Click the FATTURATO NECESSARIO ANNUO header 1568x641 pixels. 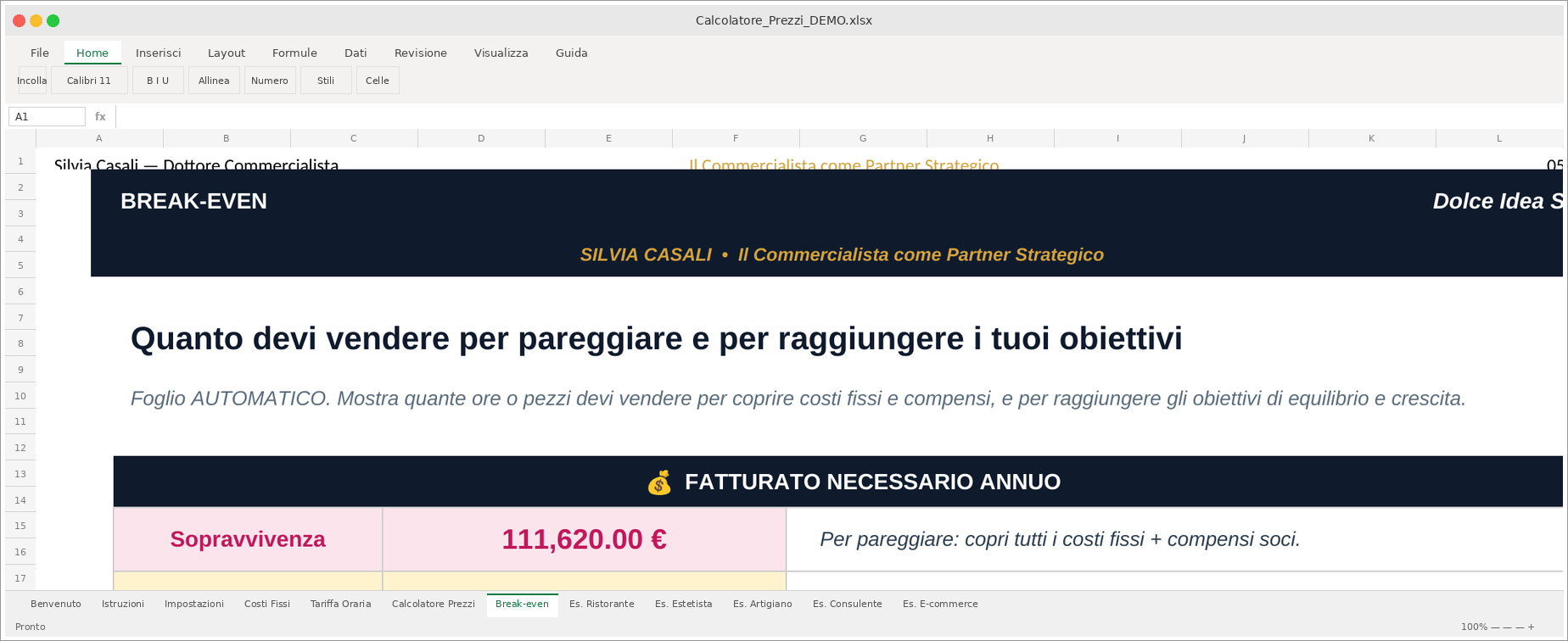coord(872,482)
